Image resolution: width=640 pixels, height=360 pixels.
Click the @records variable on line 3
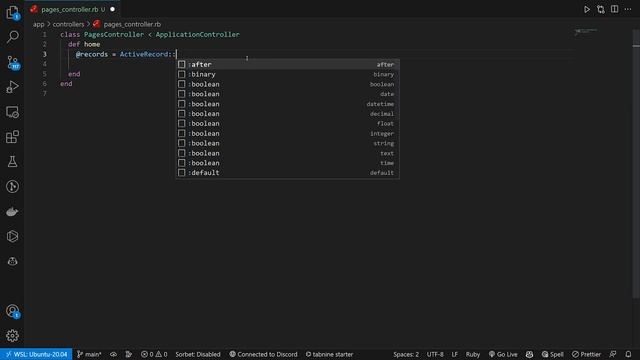[x=92, y=54]
